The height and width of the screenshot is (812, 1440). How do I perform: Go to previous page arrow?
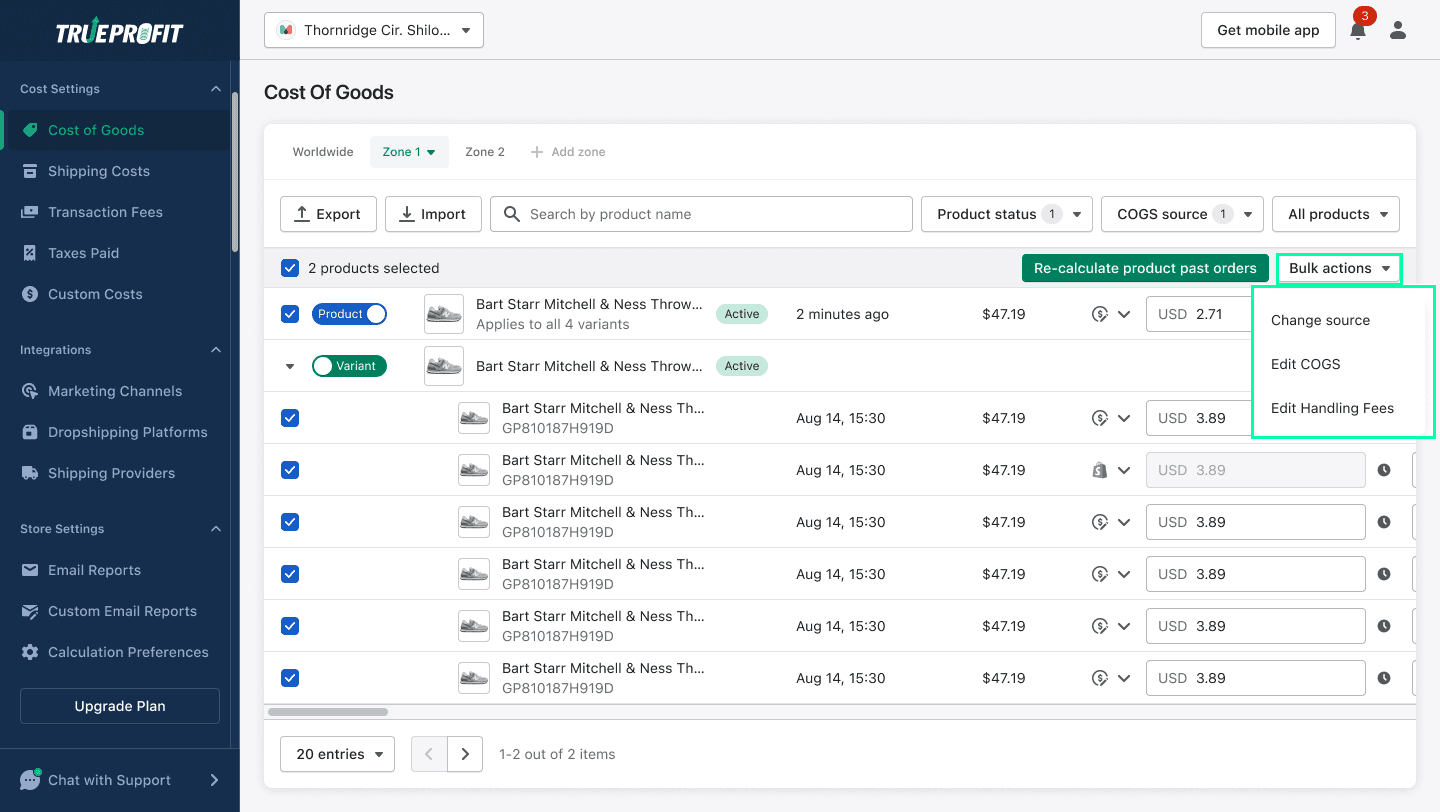(429, 754)
